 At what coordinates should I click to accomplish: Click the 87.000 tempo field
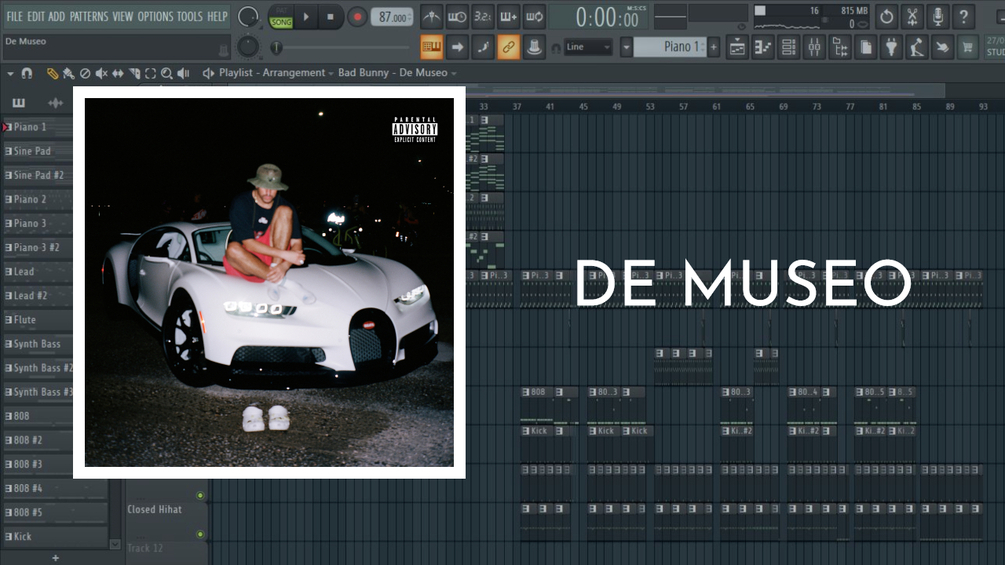pos(392,17)
